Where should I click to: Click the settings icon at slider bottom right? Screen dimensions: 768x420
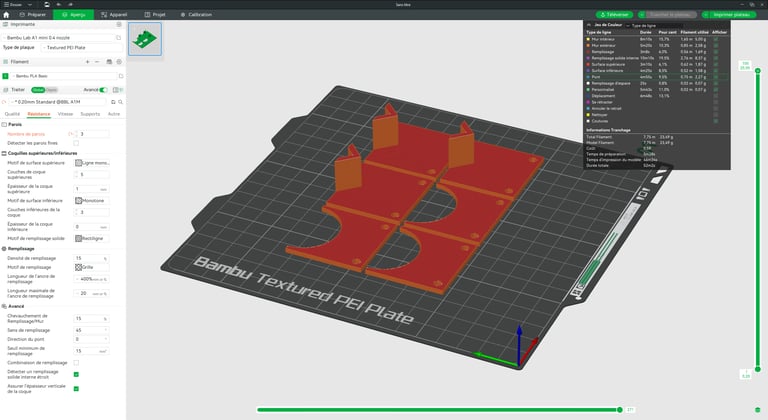coord(758,410)
